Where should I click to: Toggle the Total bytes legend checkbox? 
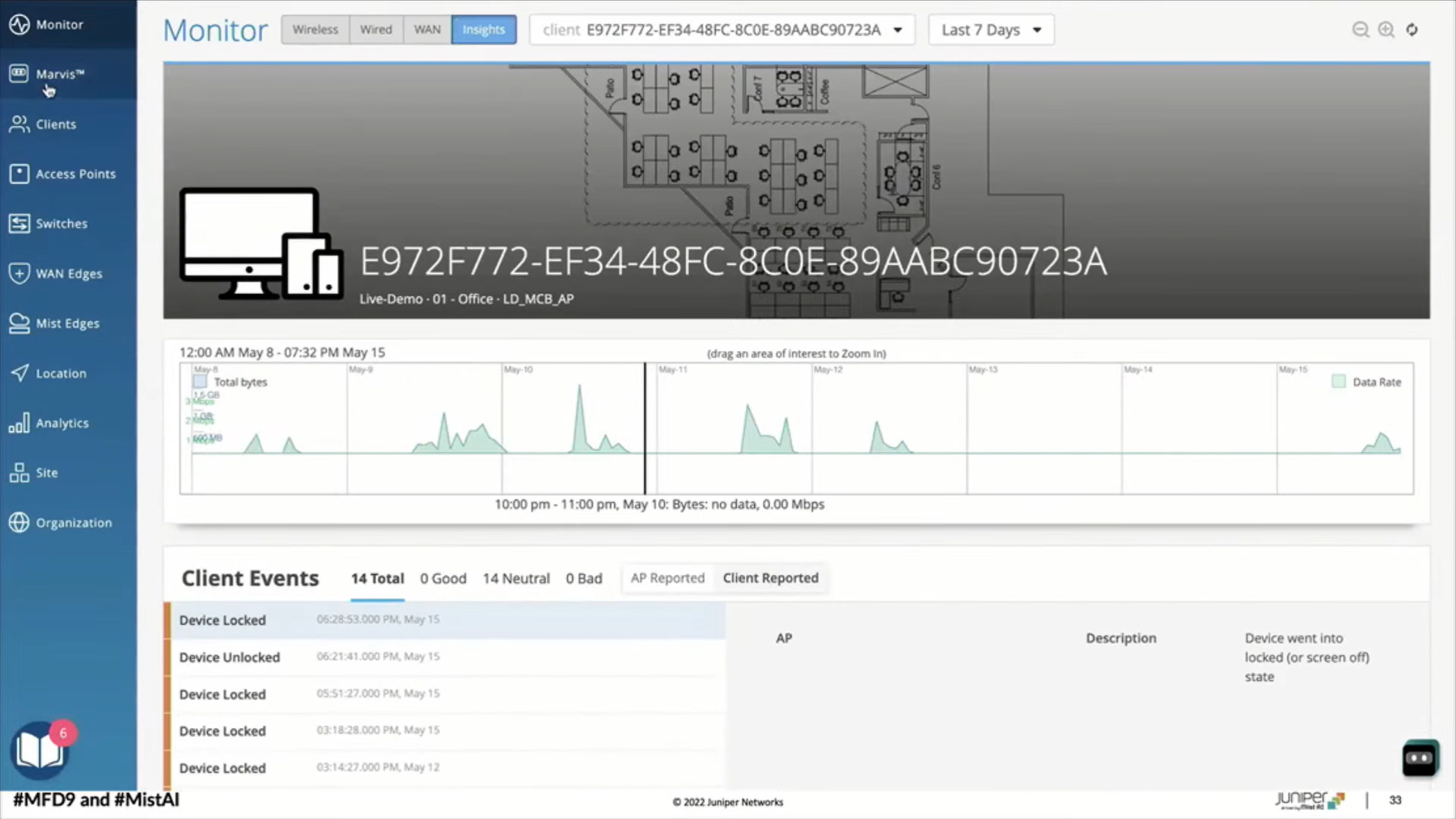point(200,382)
